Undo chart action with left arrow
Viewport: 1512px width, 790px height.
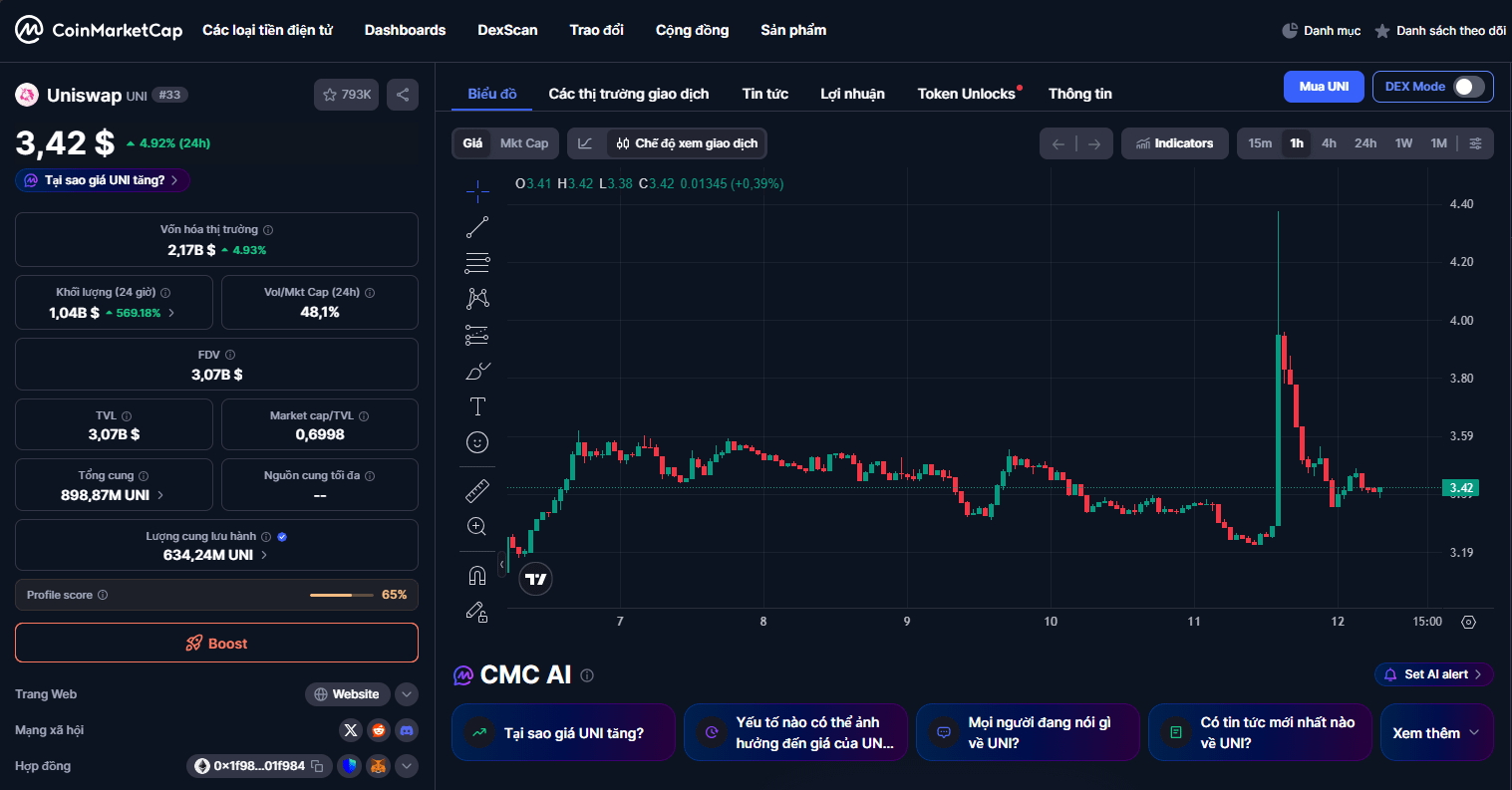click(1058, 143)
